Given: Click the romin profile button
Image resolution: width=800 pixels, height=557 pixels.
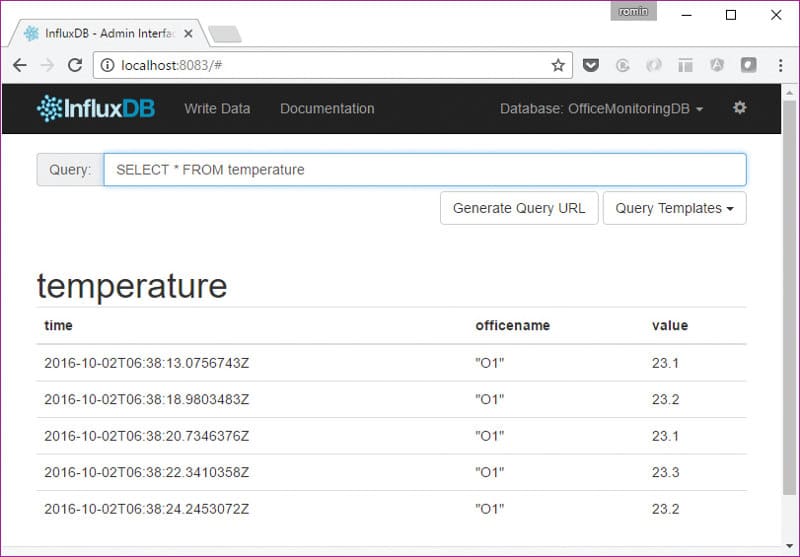Looking at the screenshot, I should (632, 12).
